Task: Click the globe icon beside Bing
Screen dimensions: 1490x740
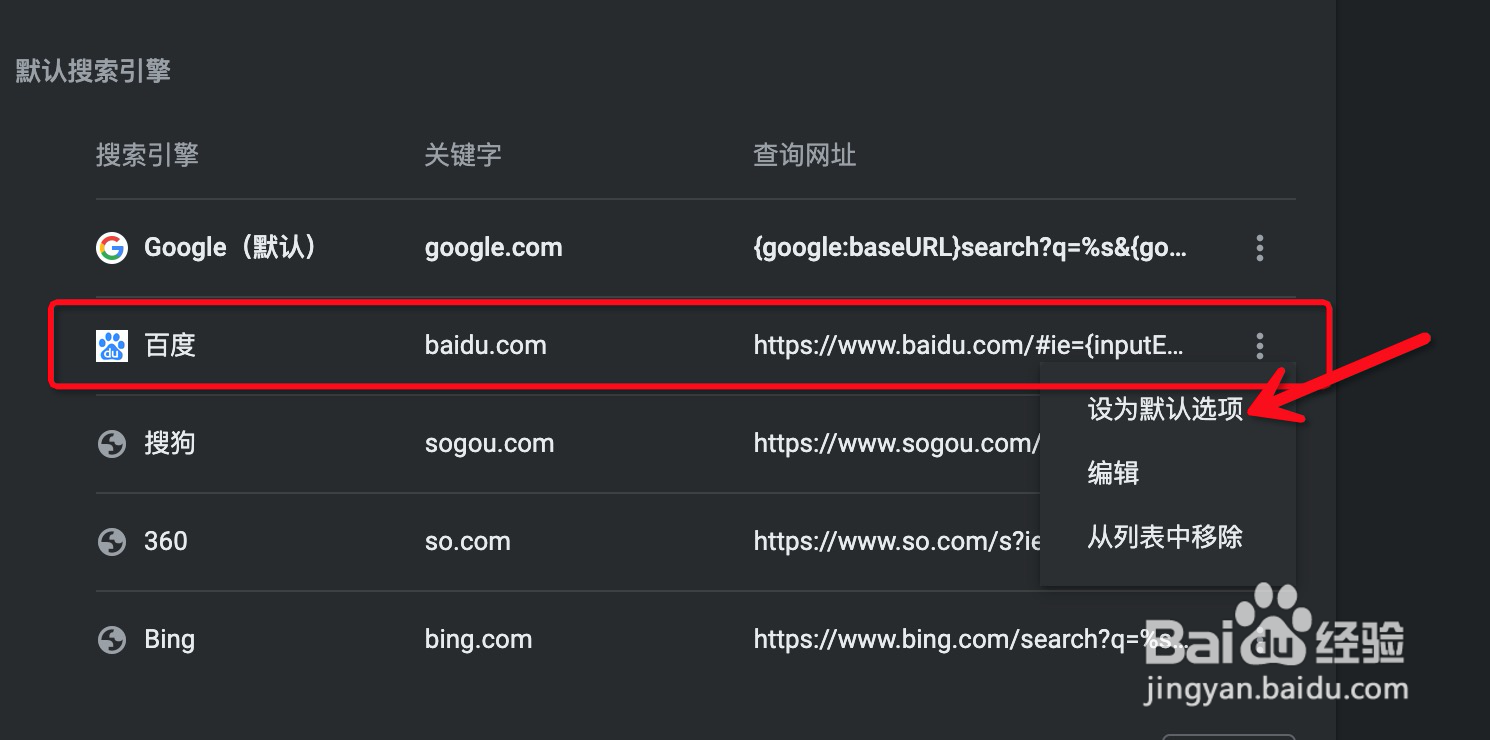Action: point(112,639)
